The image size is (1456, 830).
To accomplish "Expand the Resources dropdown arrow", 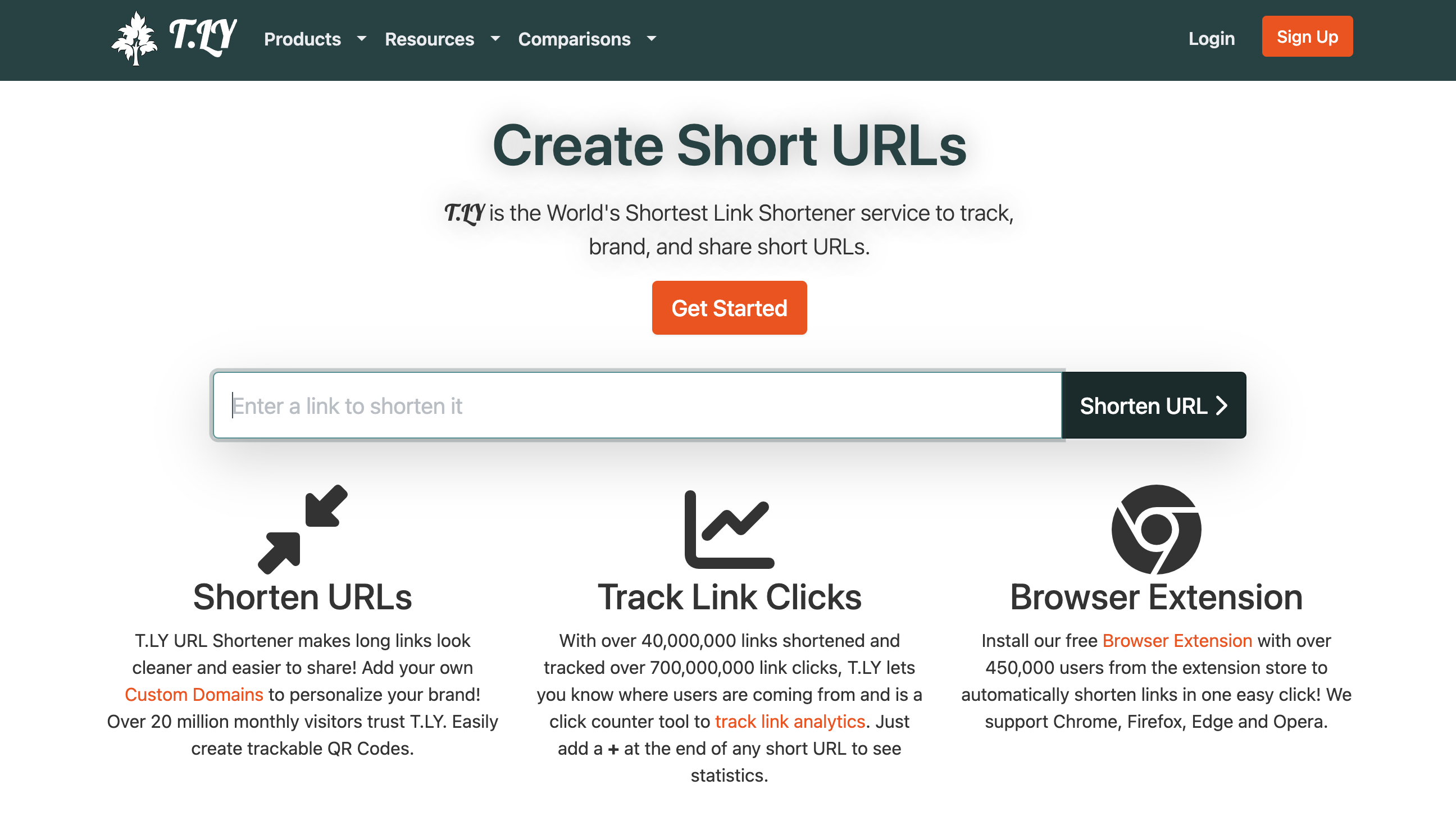I will (x=495, y=39).
